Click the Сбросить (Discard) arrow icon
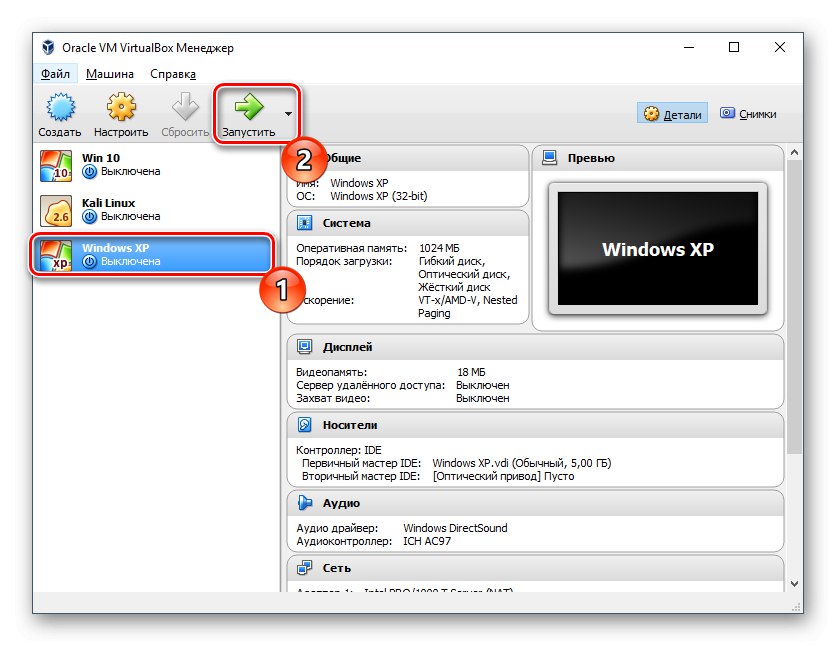836x646 pixels. (185, 107)
